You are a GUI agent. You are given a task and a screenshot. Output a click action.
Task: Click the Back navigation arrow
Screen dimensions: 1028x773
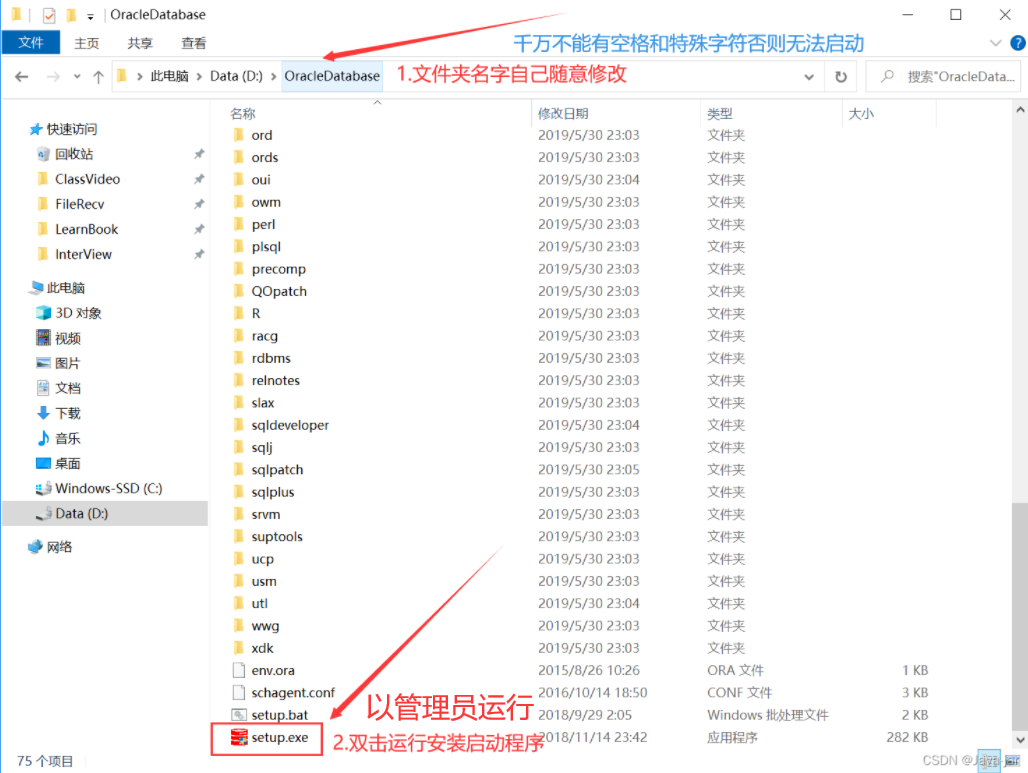[x=23, y=76]
